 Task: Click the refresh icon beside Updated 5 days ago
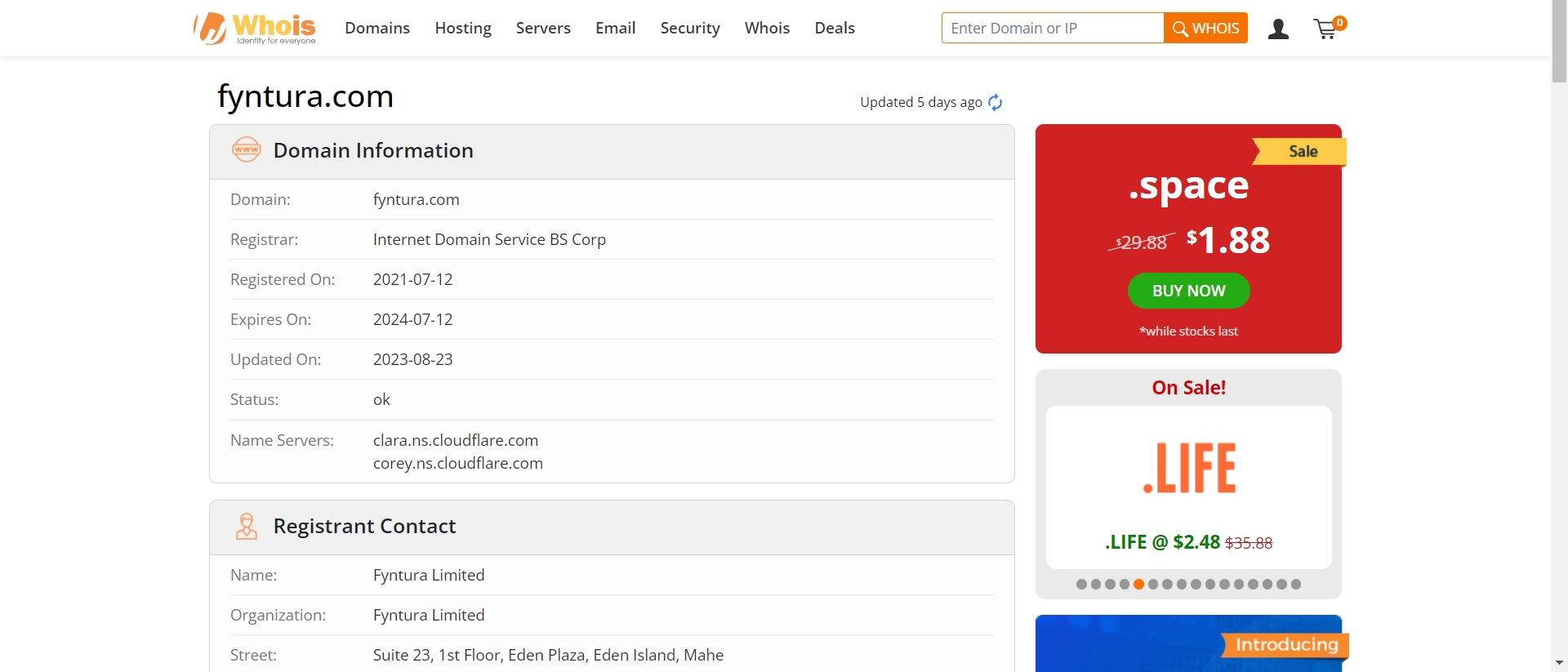point(995,102)
